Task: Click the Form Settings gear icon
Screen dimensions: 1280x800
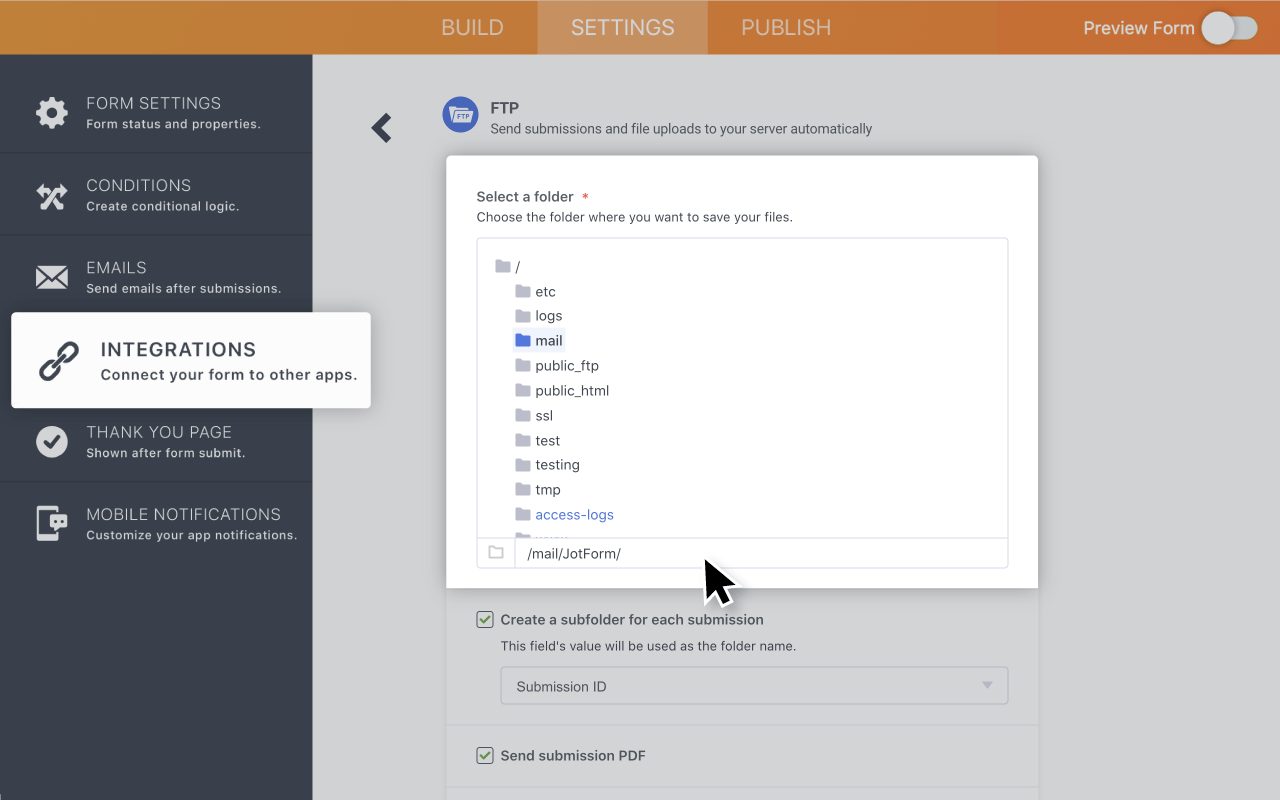Action: [x=52, y=113]
